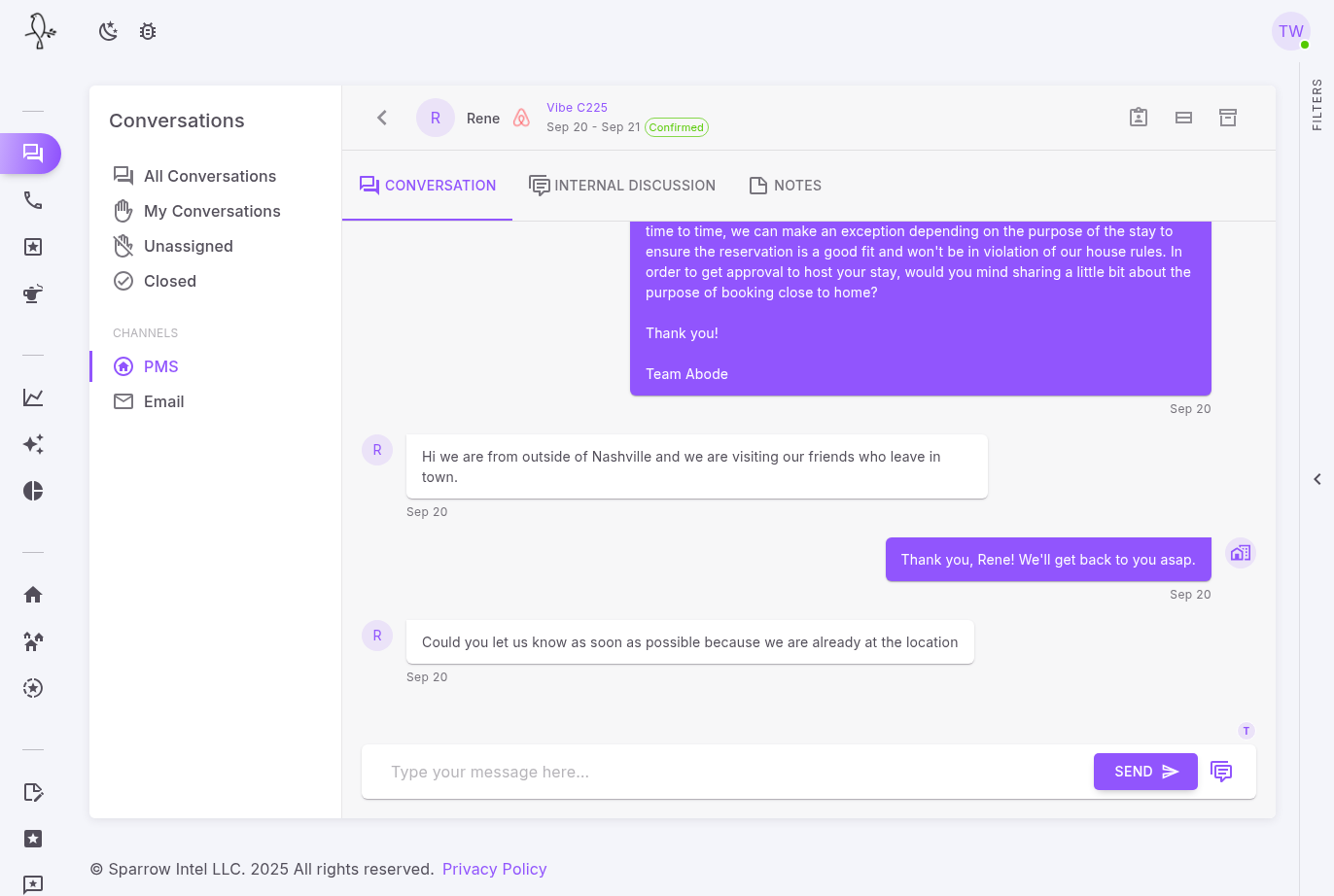1334x896 pixels.
Task: Click the Vibe C225 listing link
Action: point(577,108)
